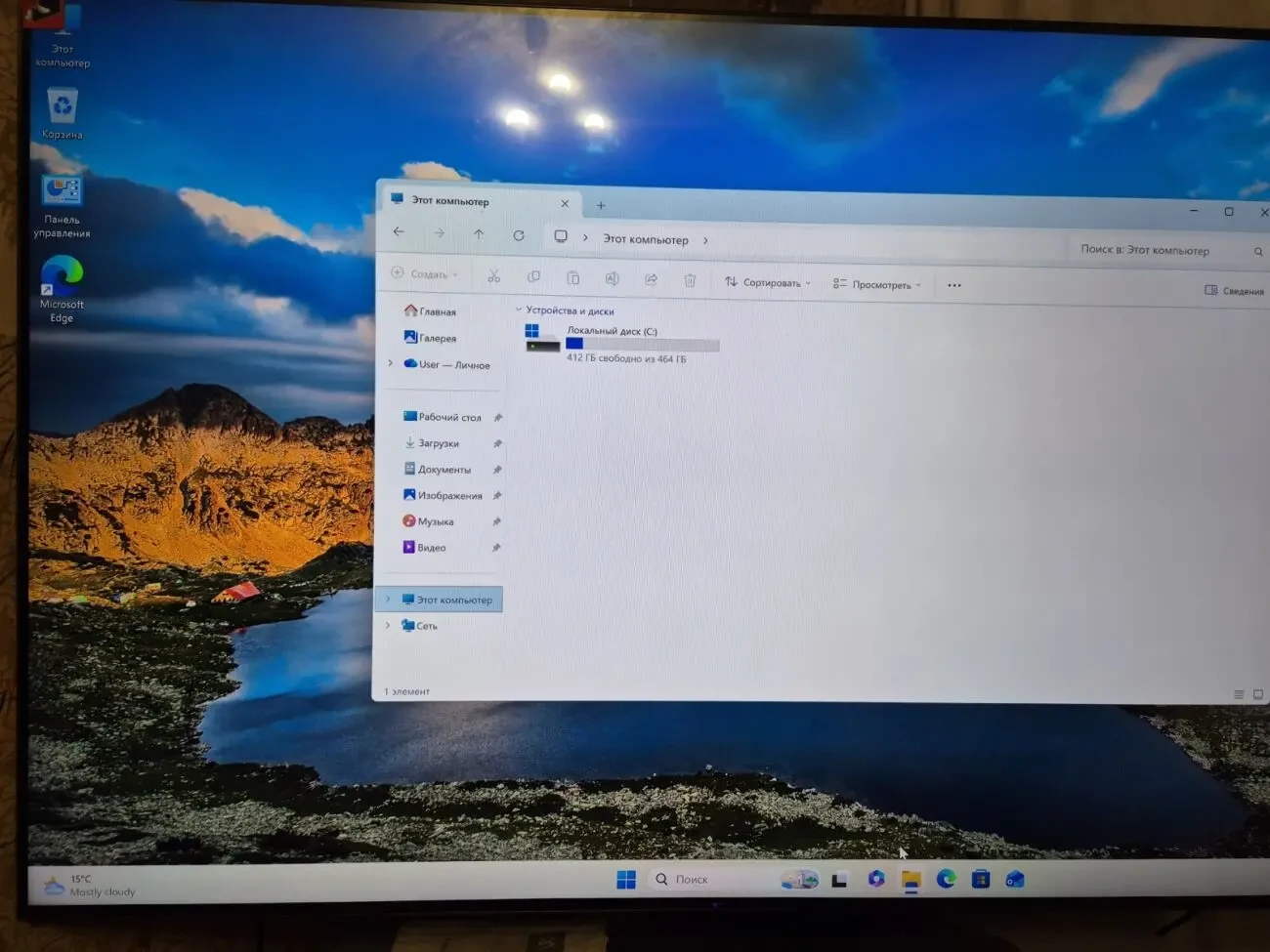Screen dimensions: 1270x952
Task: Click the Delete trash icon in toolbar
Action: click(690, 280)
